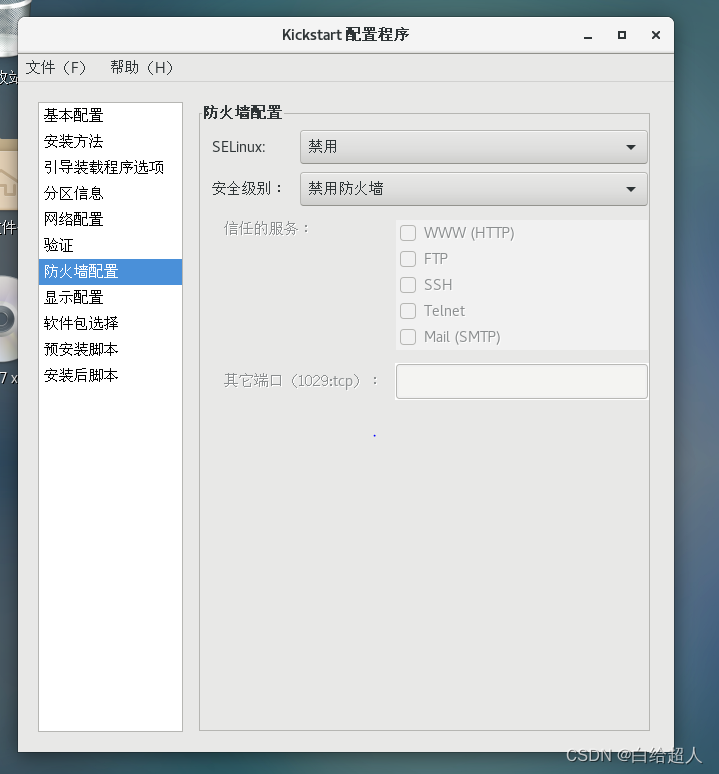Select 防火墙配置 in the sidebar
Screen dimensions: 719x774
pos(111,271)
